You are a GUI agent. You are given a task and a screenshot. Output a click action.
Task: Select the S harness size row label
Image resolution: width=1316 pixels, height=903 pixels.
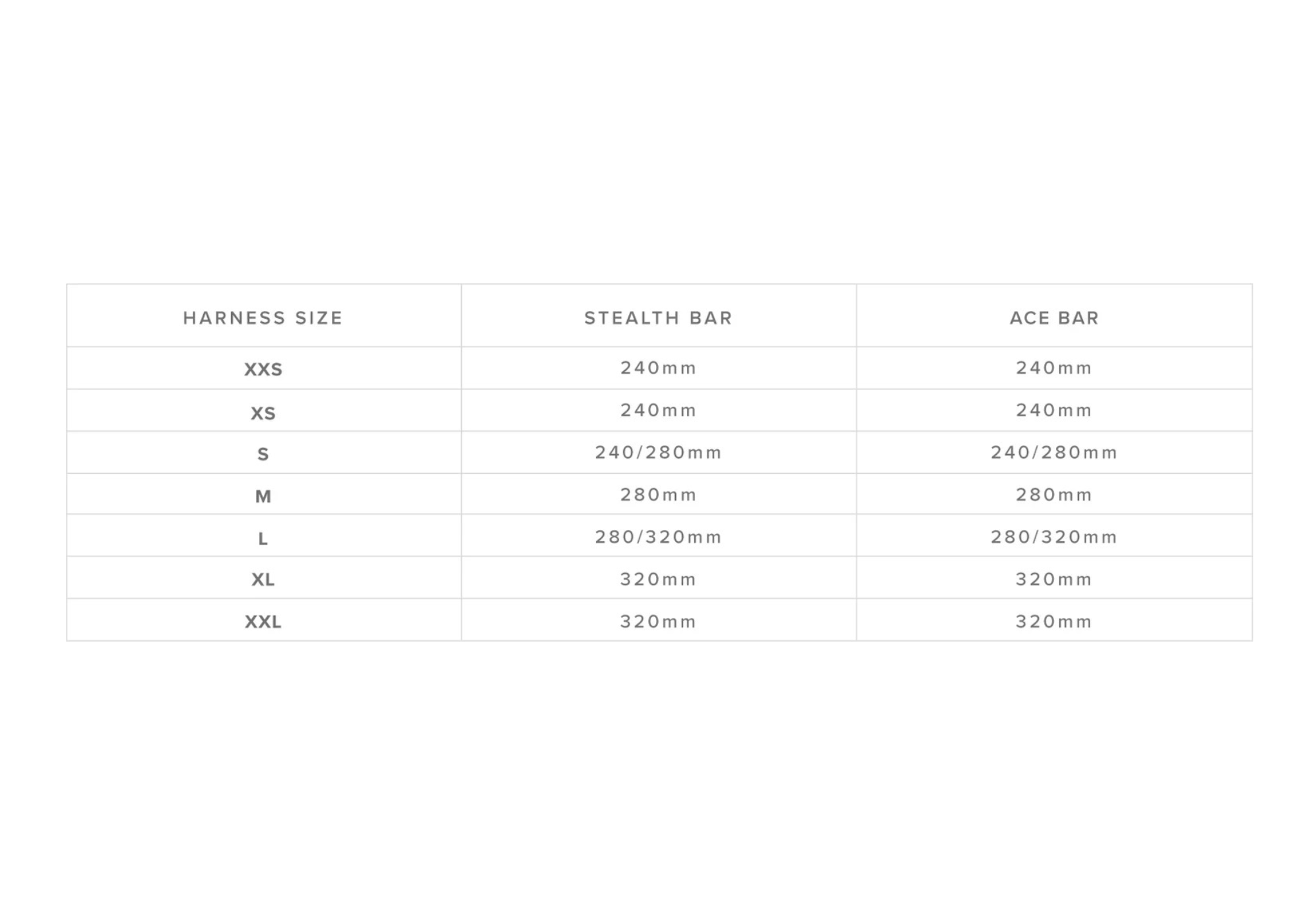[x=263, y=454]
